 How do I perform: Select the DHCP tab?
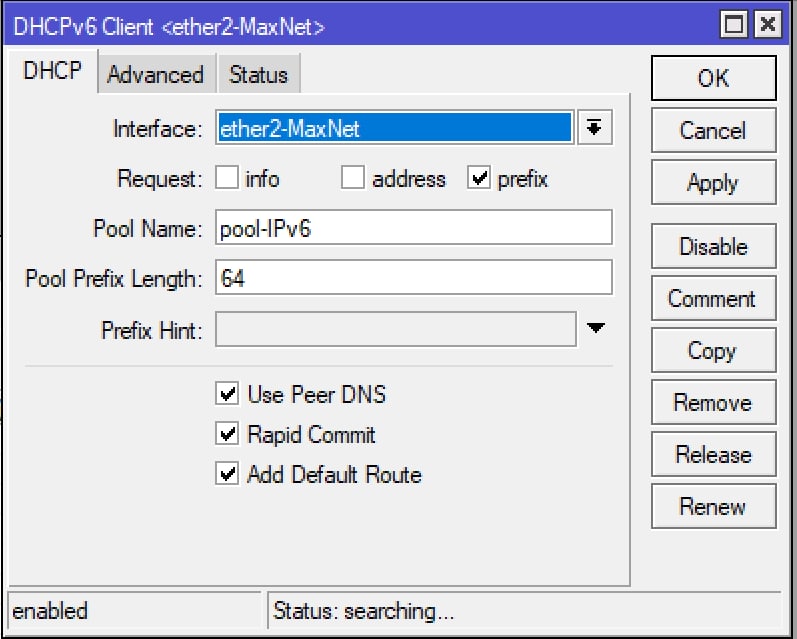[x=52, y=71]
